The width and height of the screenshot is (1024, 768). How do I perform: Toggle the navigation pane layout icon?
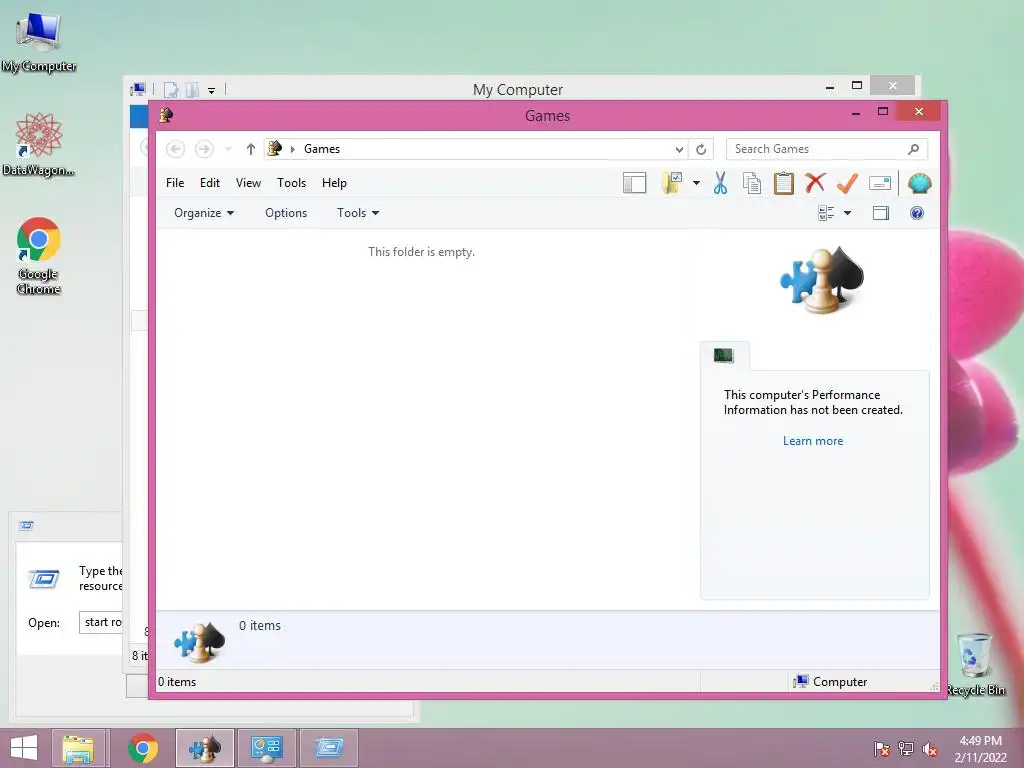point(634,184)
